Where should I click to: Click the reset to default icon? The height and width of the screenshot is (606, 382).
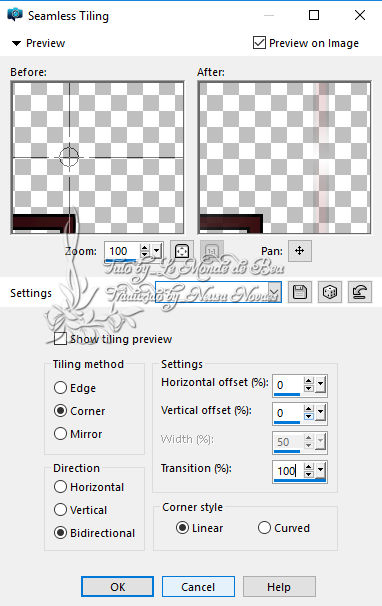coord(360,292)
